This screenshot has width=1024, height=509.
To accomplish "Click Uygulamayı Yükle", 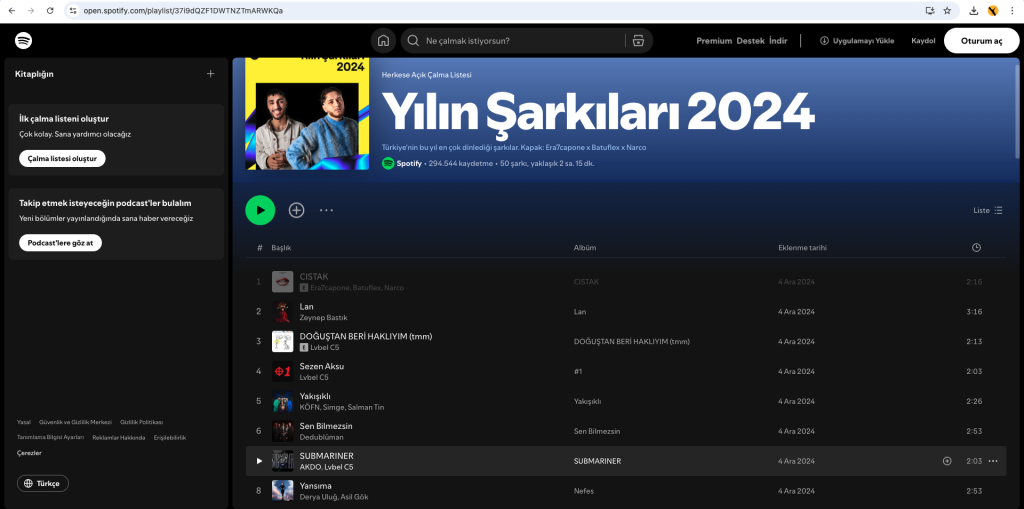I will [857, 41].
